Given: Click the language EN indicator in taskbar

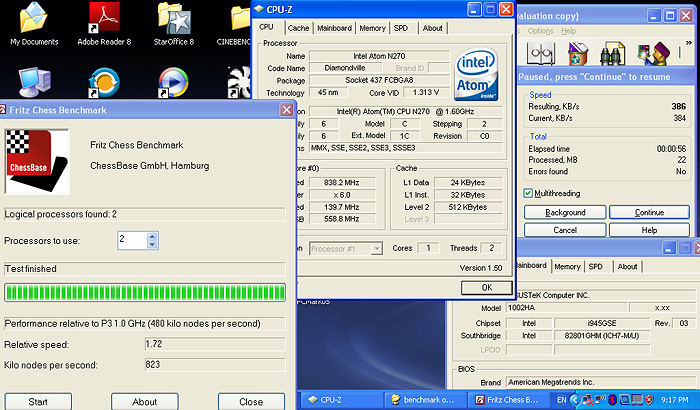Looking at the screenshot, I should 562,400.
